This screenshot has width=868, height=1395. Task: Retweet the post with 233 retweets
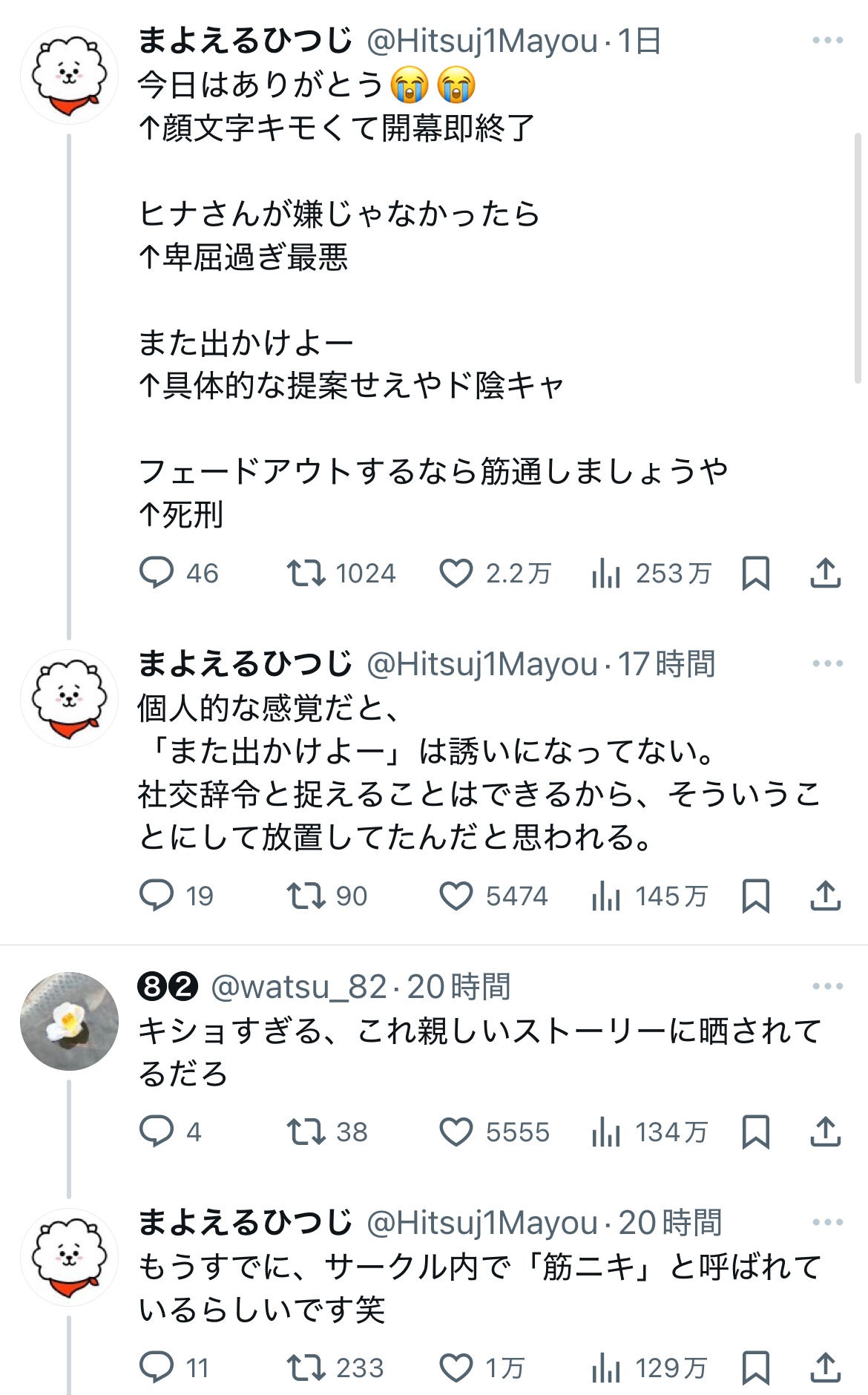pyautogui.click(x=306, y=1368)
